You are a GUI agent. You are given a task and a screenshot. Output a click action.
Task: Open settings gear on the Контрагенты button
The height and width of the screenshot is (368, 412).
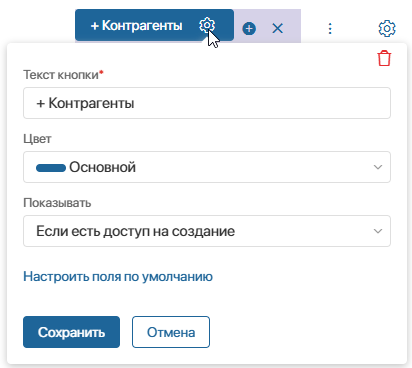pos(207,25)
